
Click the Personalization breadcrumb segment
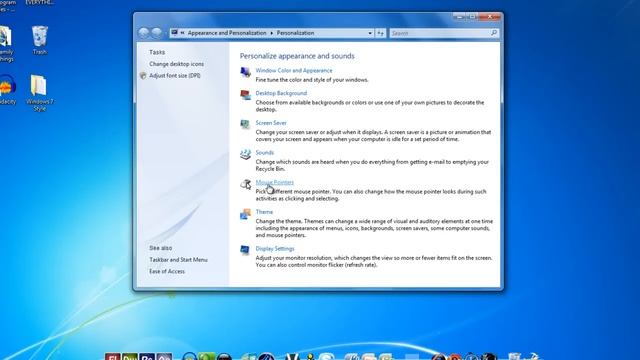click(296, 33)
